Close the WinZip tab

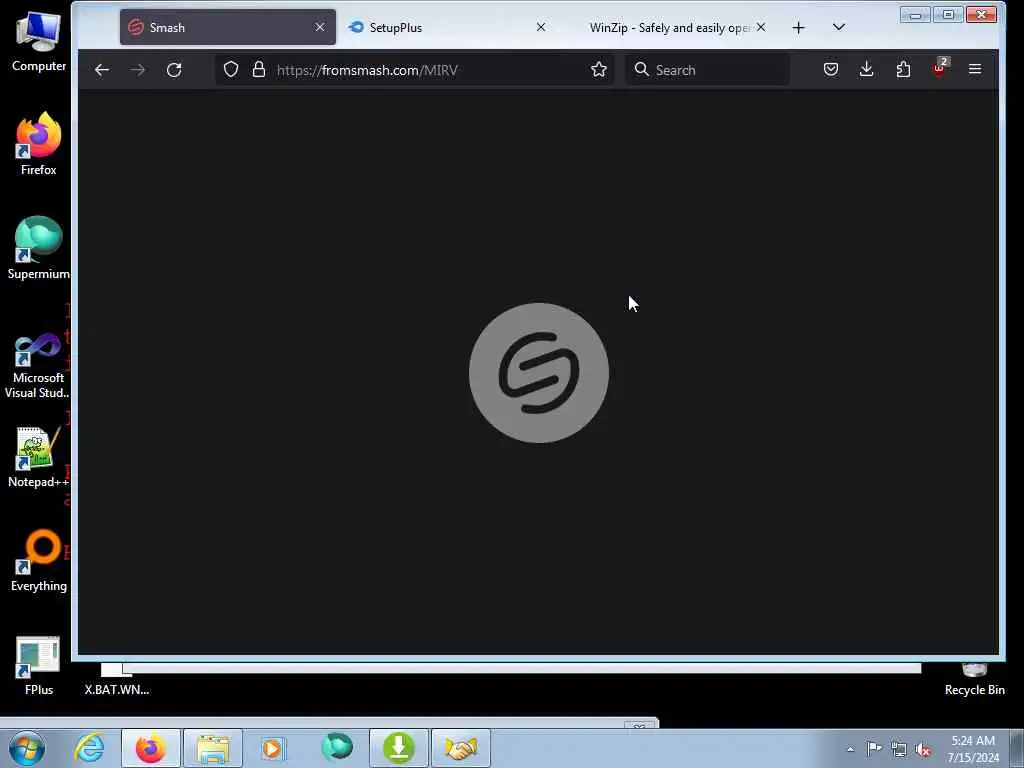(x=761, y=27)
